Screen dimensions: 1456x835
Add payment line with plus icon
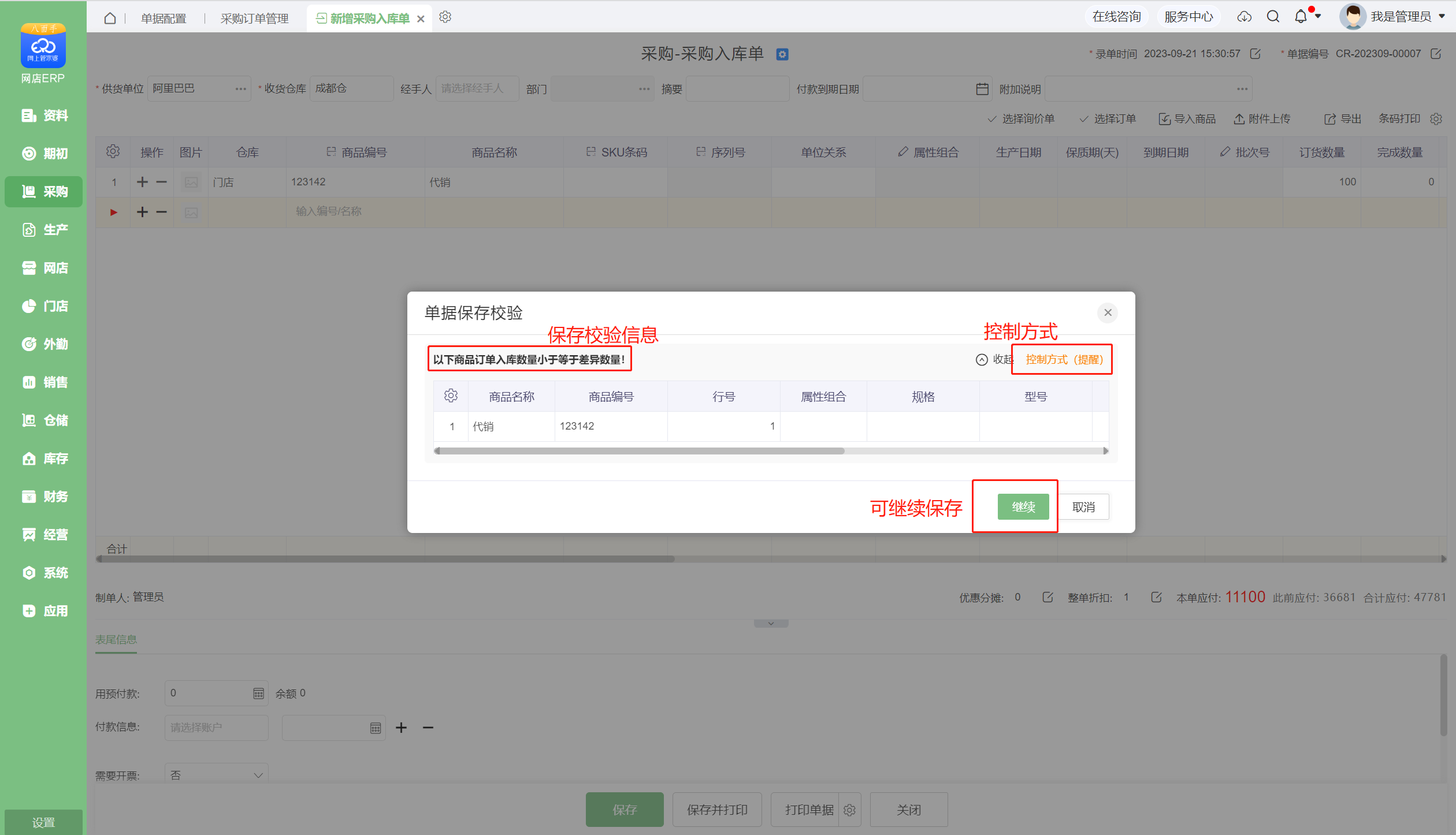[401, 728]
